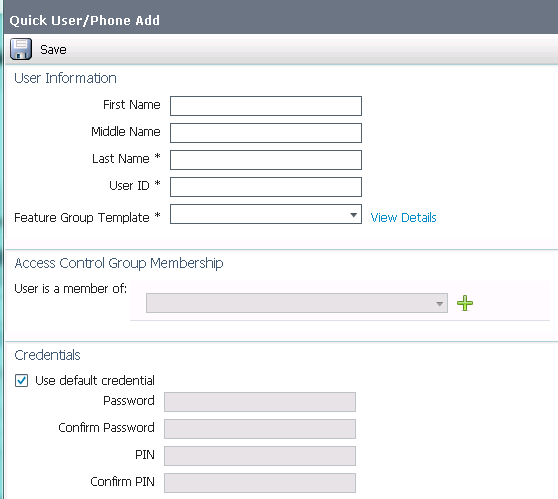Expand the User is a member of dropdown
This screenshot has width=558, height=499.
(x=297, y=303)
